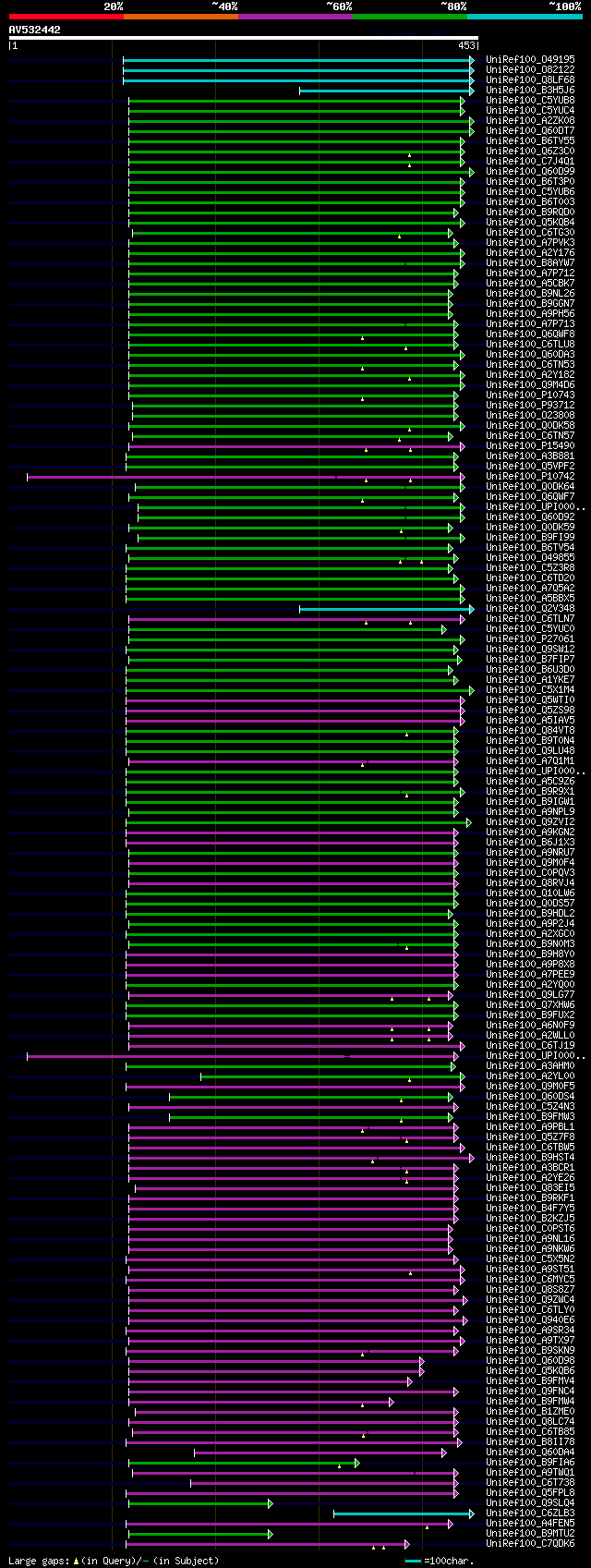Viewport: 591px width, 1568px height.
Task: Select the UniRef100_C5X1M4 entry
Action: pos(530,690)
